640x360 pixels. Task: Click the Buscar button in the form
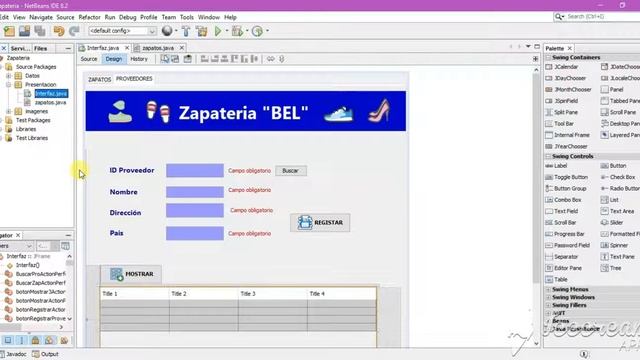click(x=291, y=171)
